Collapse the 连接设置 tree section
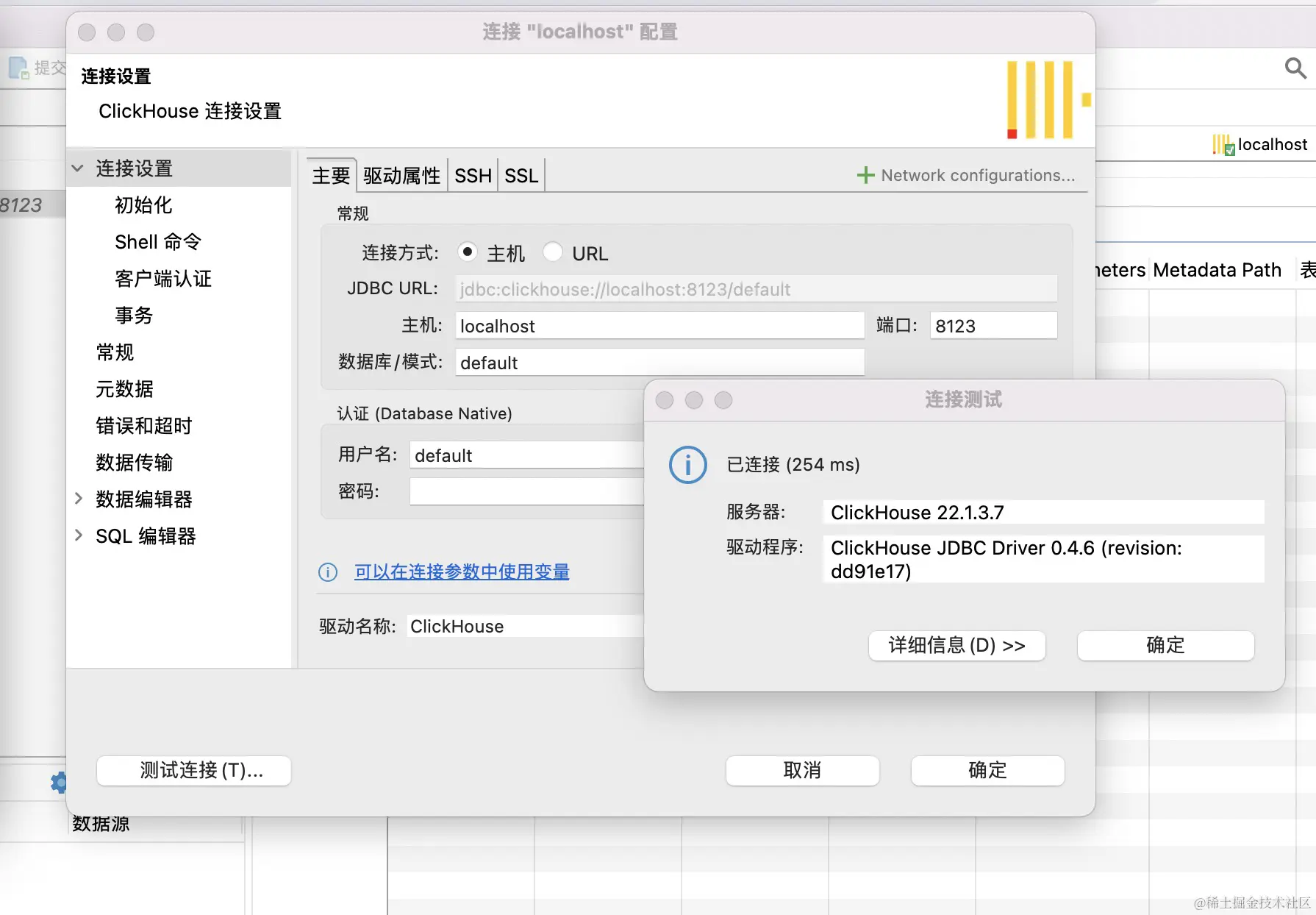The height and width of the screenshot is (915, 1316). coord(77,168)
